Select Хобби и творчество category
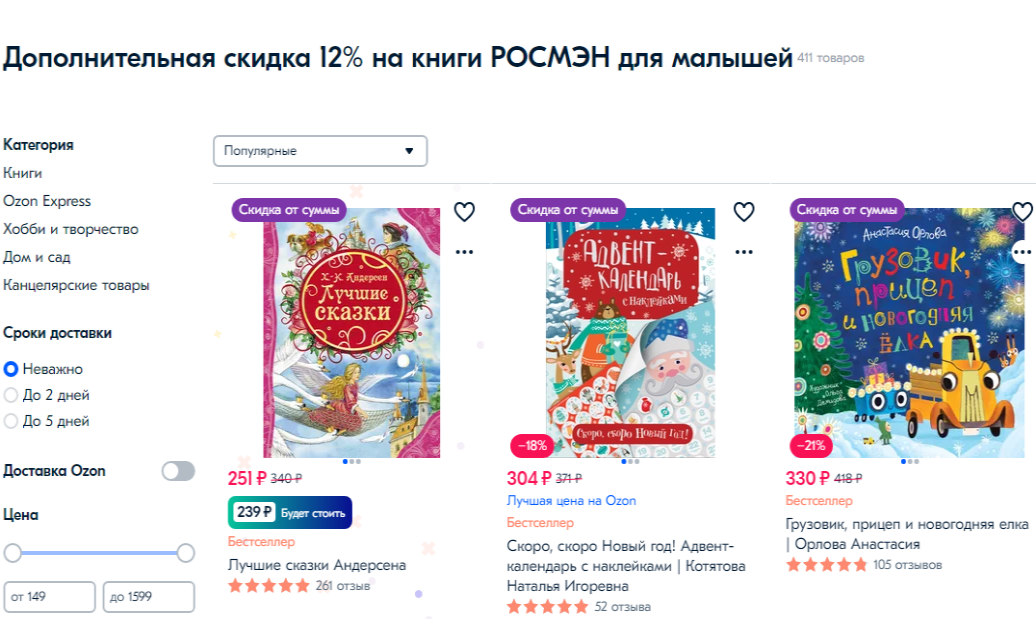Screen dimensions: 1036x619 71,229
